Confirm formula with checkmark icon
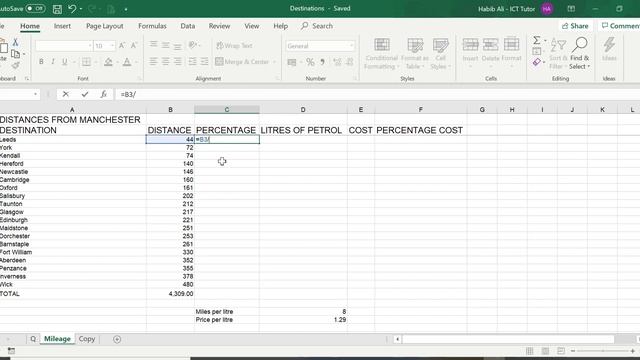This screenshot has width=640, height=360. [84, 94]
